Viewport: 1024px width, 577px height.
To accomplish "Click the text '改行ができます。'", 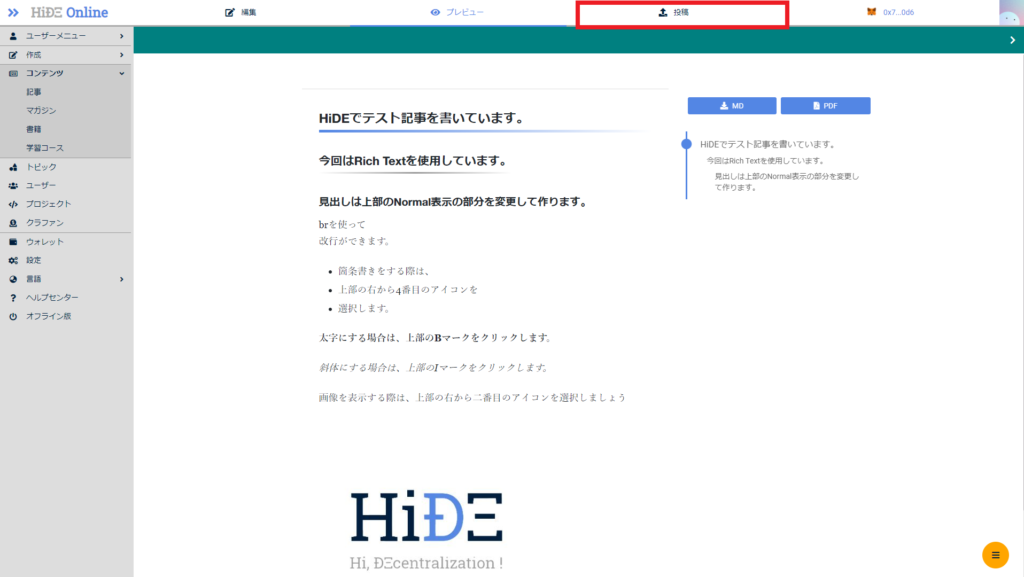I will coord(355,241).
